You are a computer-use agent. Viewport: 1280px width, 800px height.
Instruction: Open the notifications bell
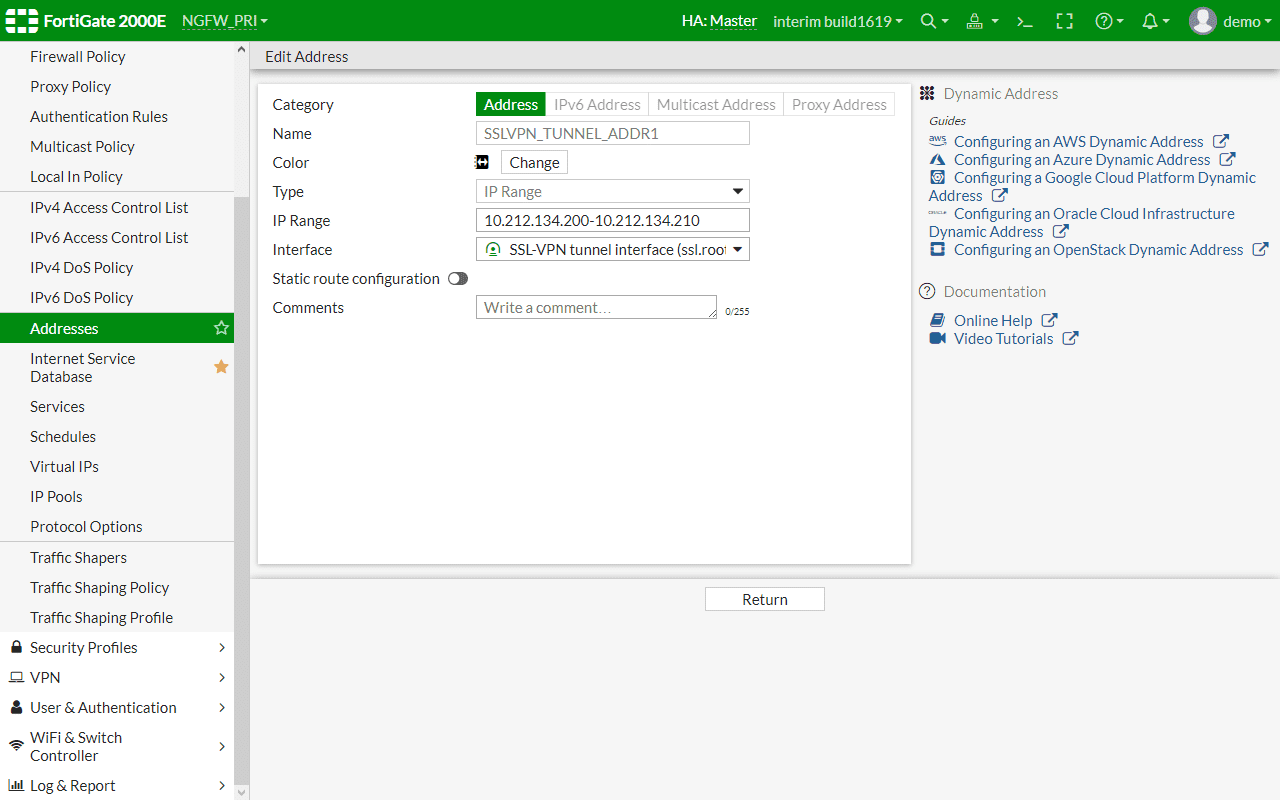pyautogui.click(x=1155, y=21)
